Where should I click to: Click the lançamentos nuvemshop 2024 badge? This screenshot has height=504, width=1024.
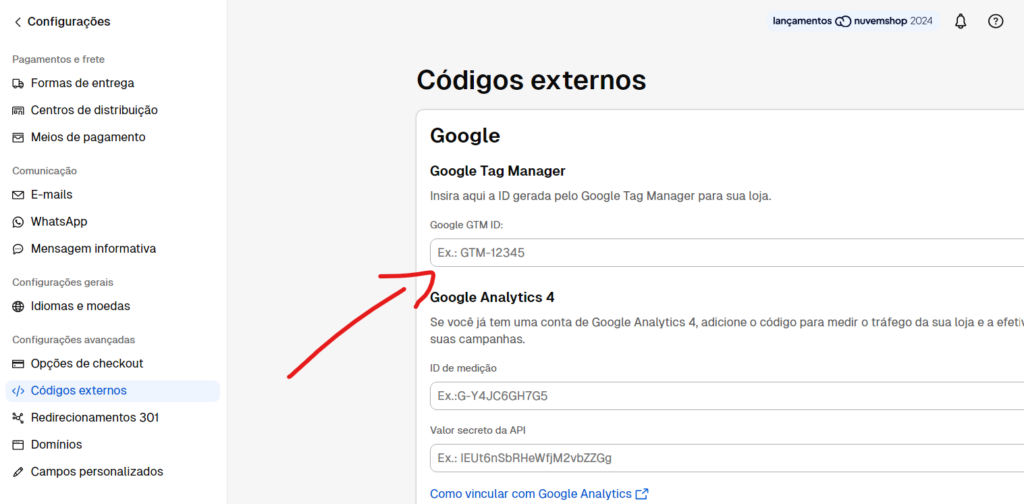852,22
